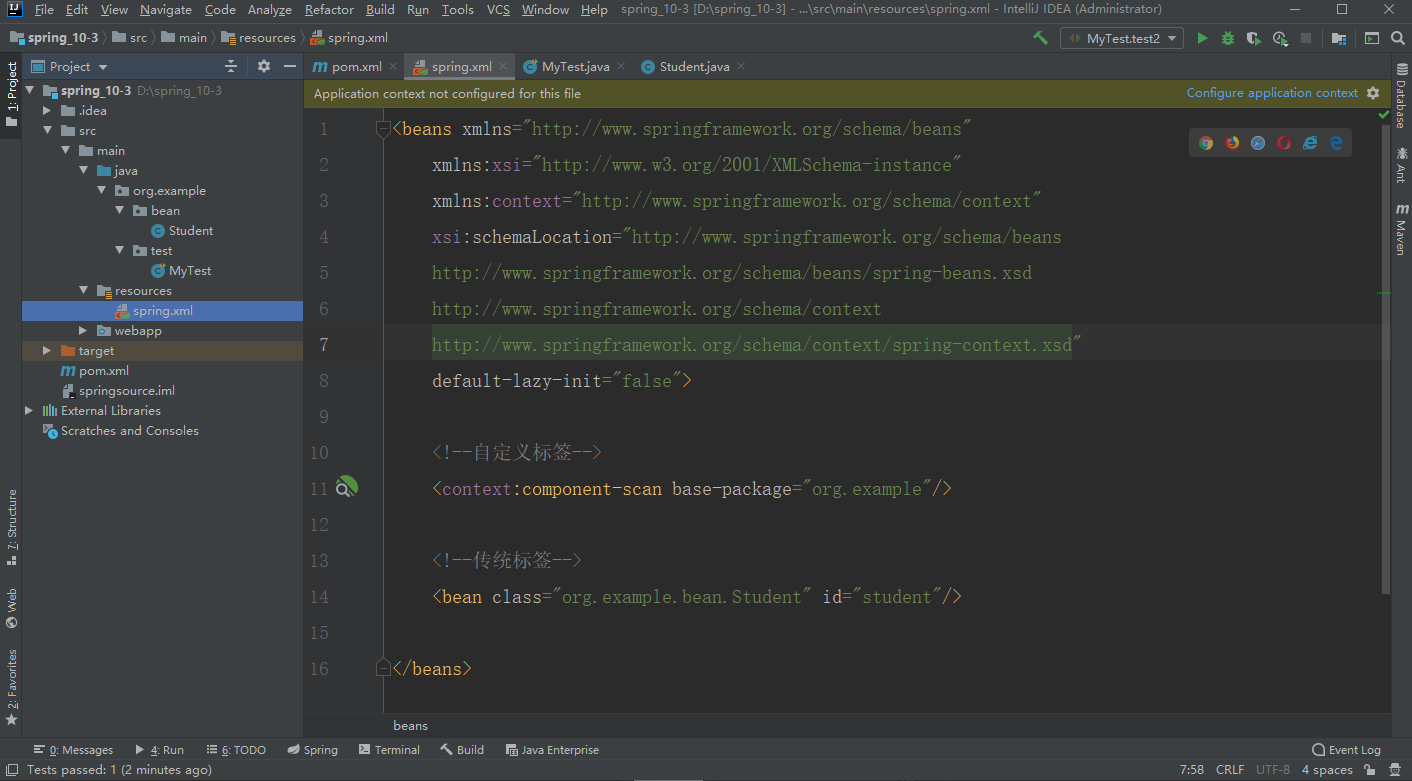Click the green hammer Build Project icon

point(1041,38)
